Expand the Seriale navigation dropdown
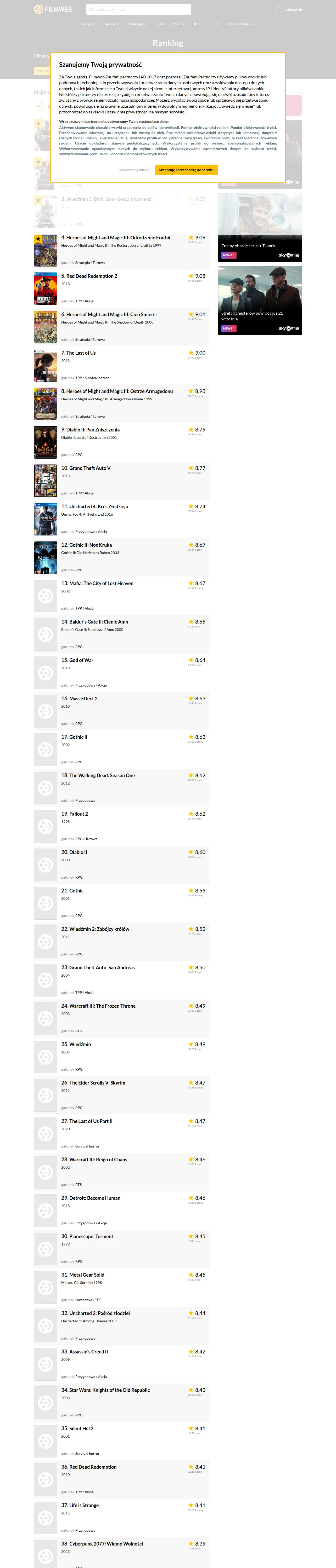 [x=111, y=24]
